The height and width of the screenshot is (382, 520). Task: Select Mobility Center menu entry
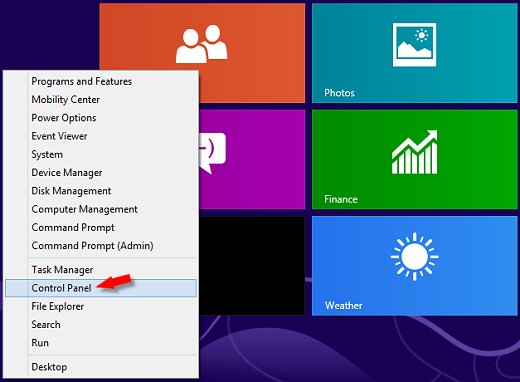pyautogui.click(x=101, y=100)
